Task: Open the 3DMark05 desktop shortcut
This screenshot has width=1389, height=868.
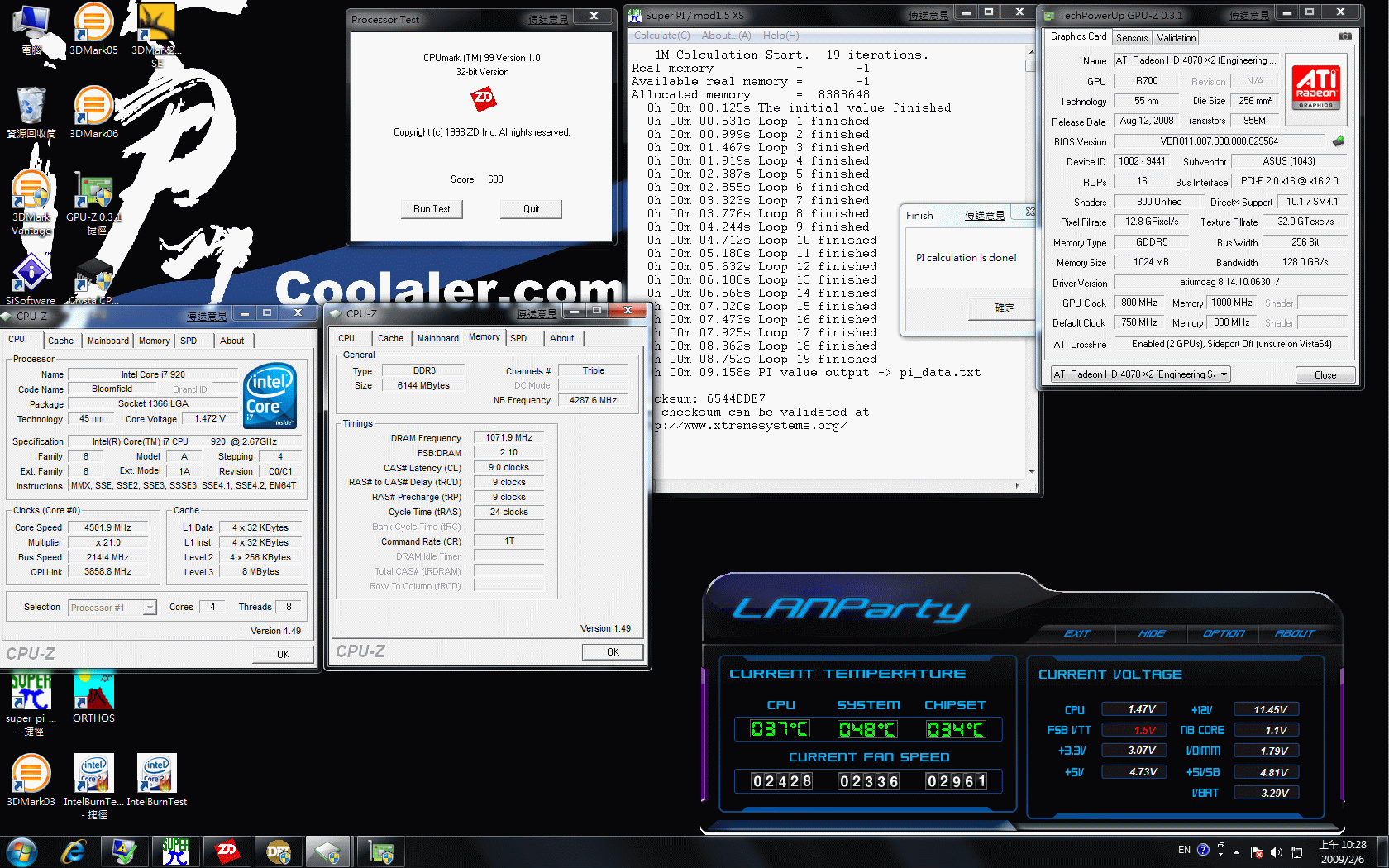Action: click(93, 30)
